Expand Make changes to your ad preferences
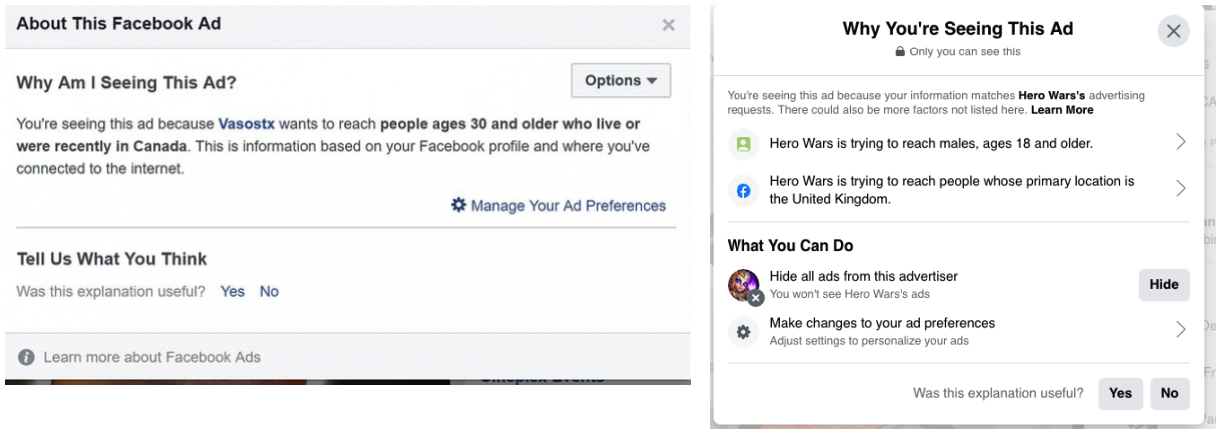The width and height of the screenshot is (1221, 431). [x=1180, y=330]
